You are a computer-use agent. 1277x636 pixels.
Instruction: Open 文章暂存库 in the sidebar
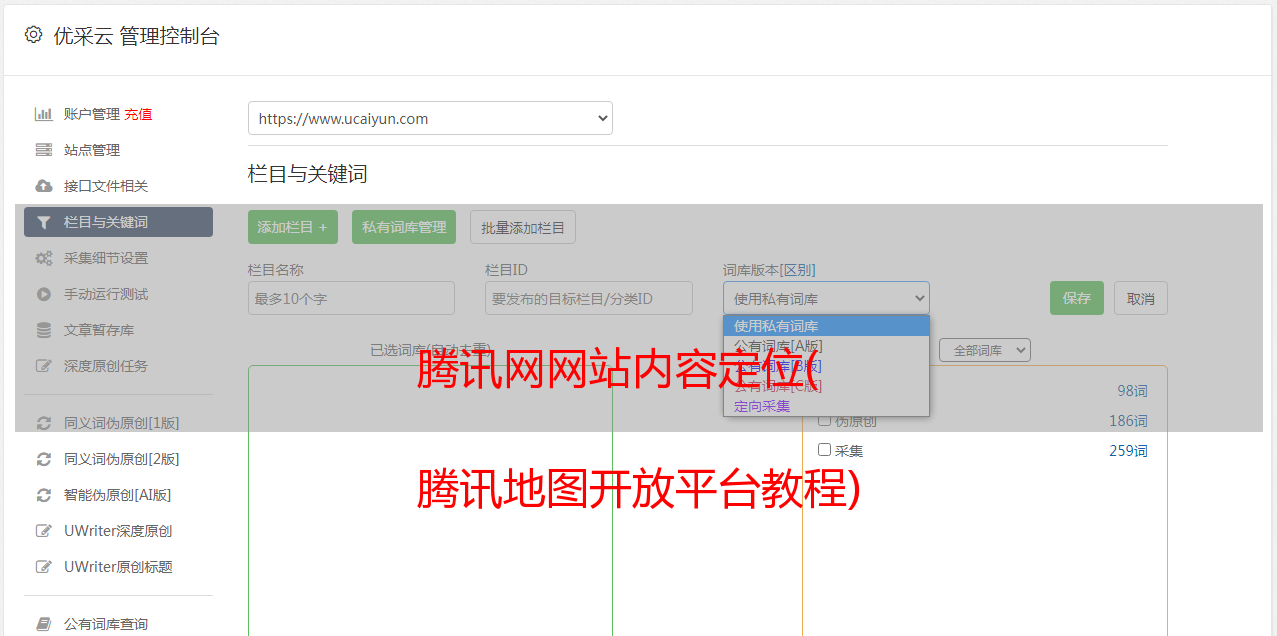pyautogui.click(x=99, y=330)
